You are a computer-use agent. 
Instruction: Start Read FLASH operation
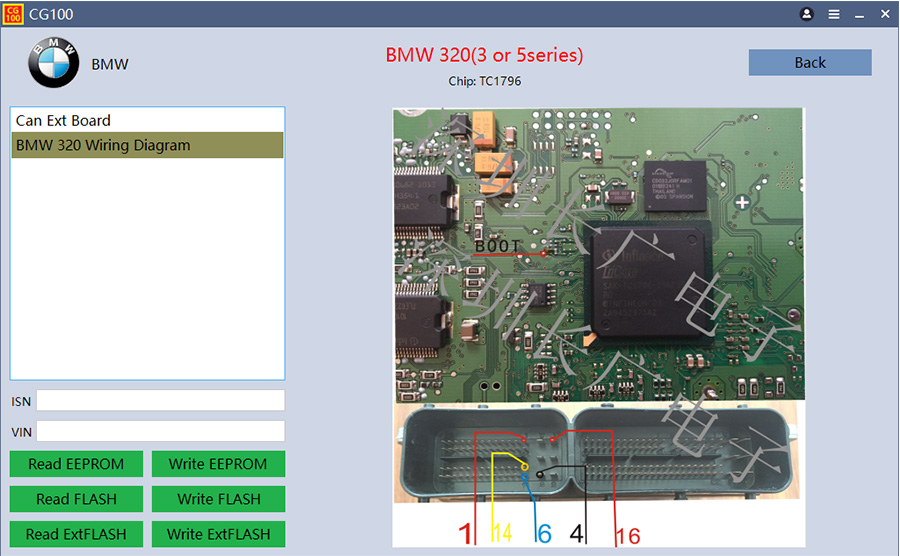[x=76, y=499]
